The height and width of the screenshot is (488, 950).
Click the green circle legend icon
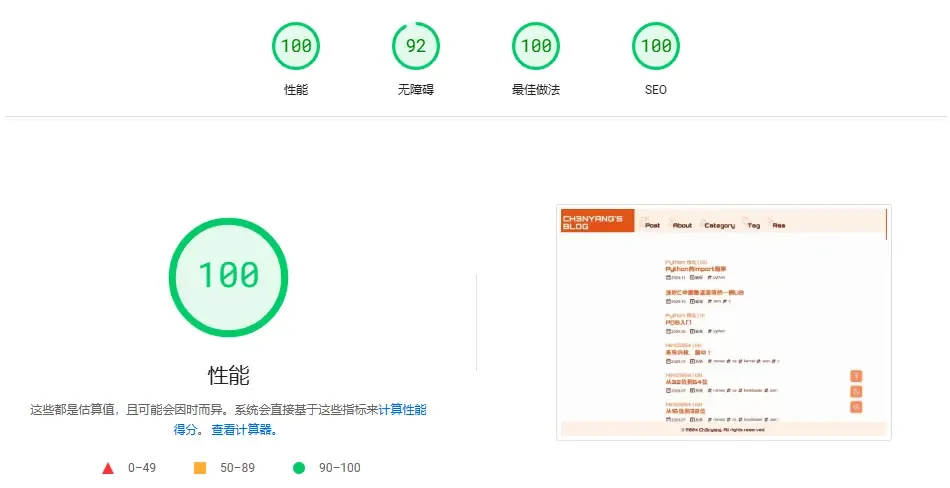tap(299, 468)
